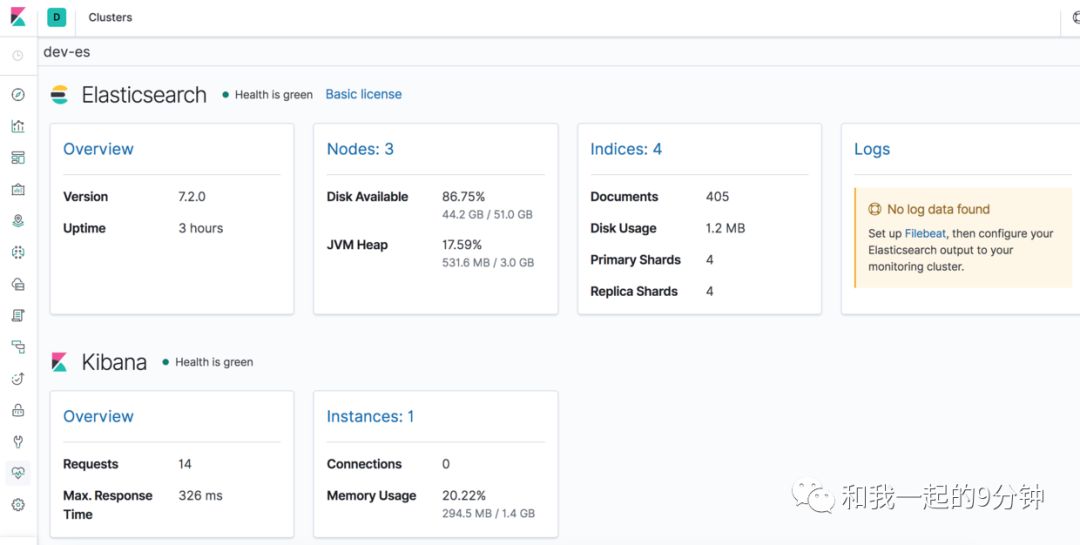Image resolution: width=1080 pixels, height=545 pixels.
Task: Open the Indices: 4 link
Action: (626, 149)
